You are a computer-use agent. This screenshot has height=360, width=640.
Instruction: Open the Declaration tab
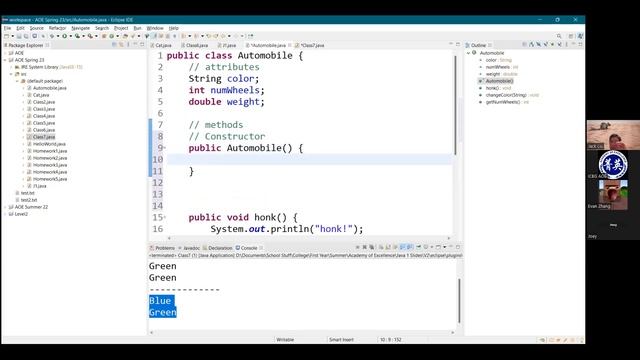[x=218, y=248]
